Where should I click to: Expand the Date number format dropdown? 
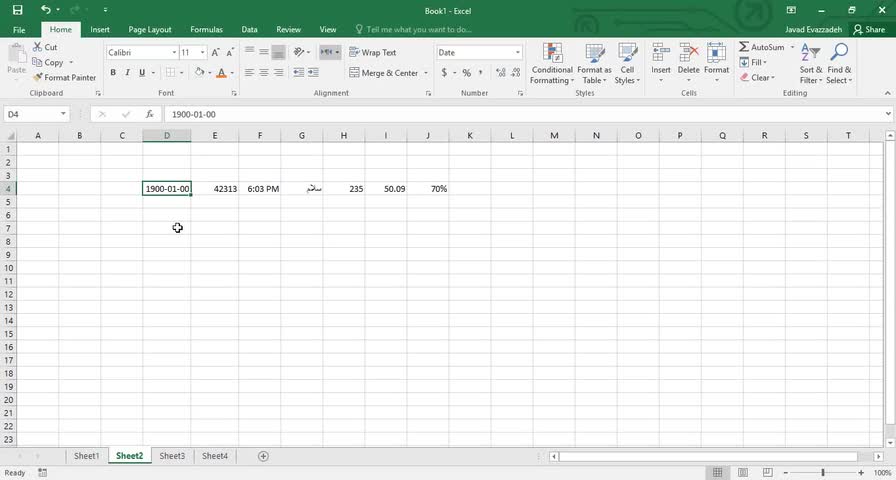pos(518,53)
